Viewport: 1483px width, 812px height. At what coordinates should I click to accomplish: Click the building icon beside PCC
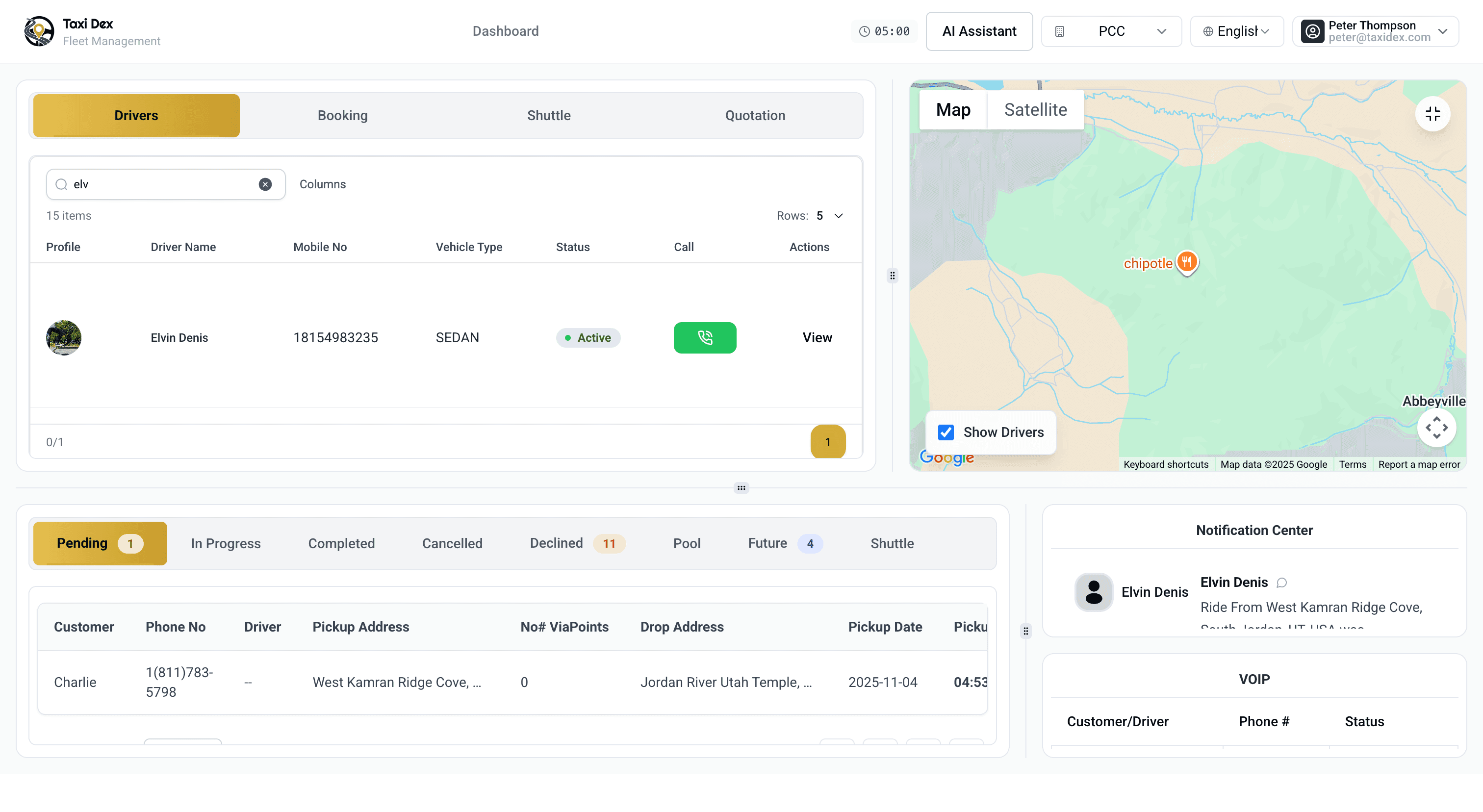1059,31
